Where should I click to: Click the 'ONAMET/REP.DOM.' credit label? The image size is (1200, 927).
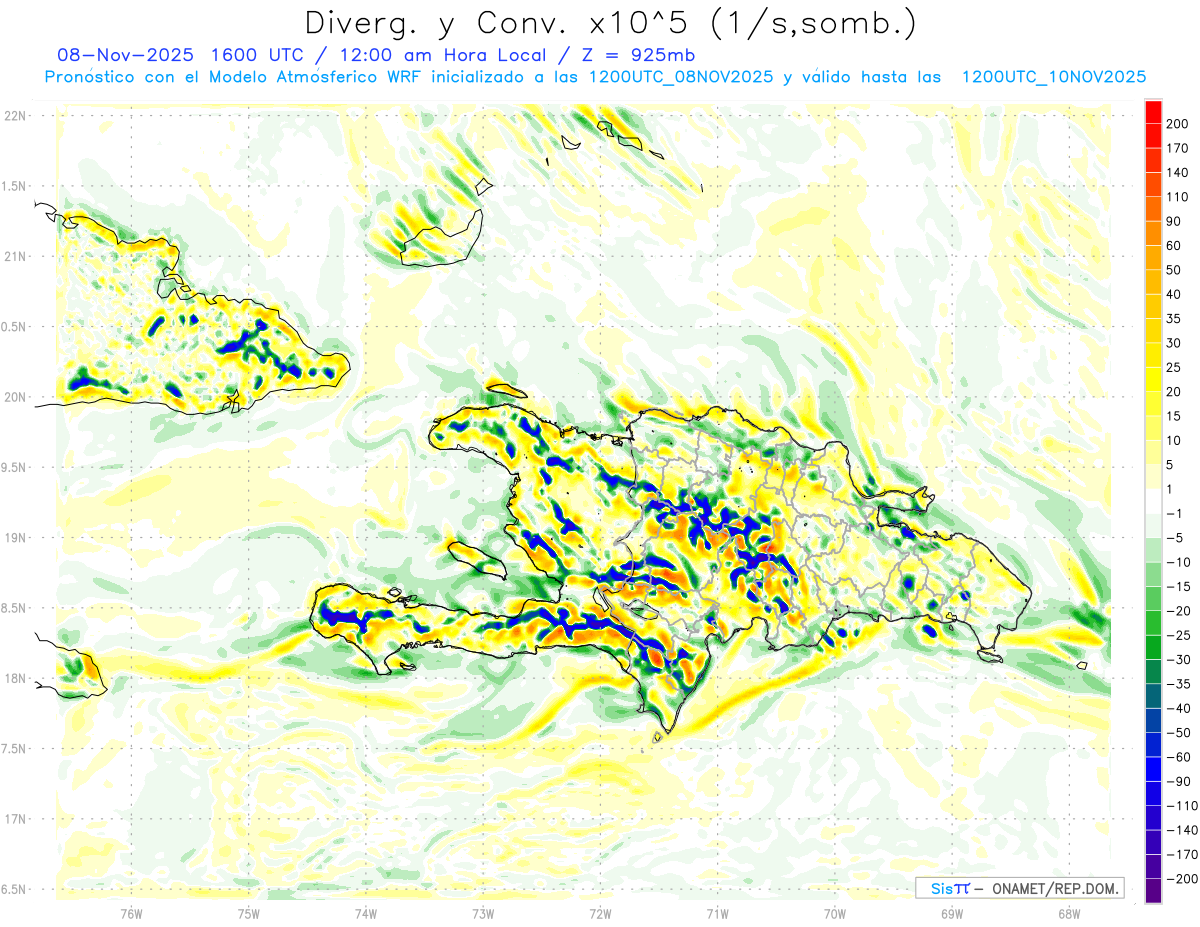point(1053,888)
